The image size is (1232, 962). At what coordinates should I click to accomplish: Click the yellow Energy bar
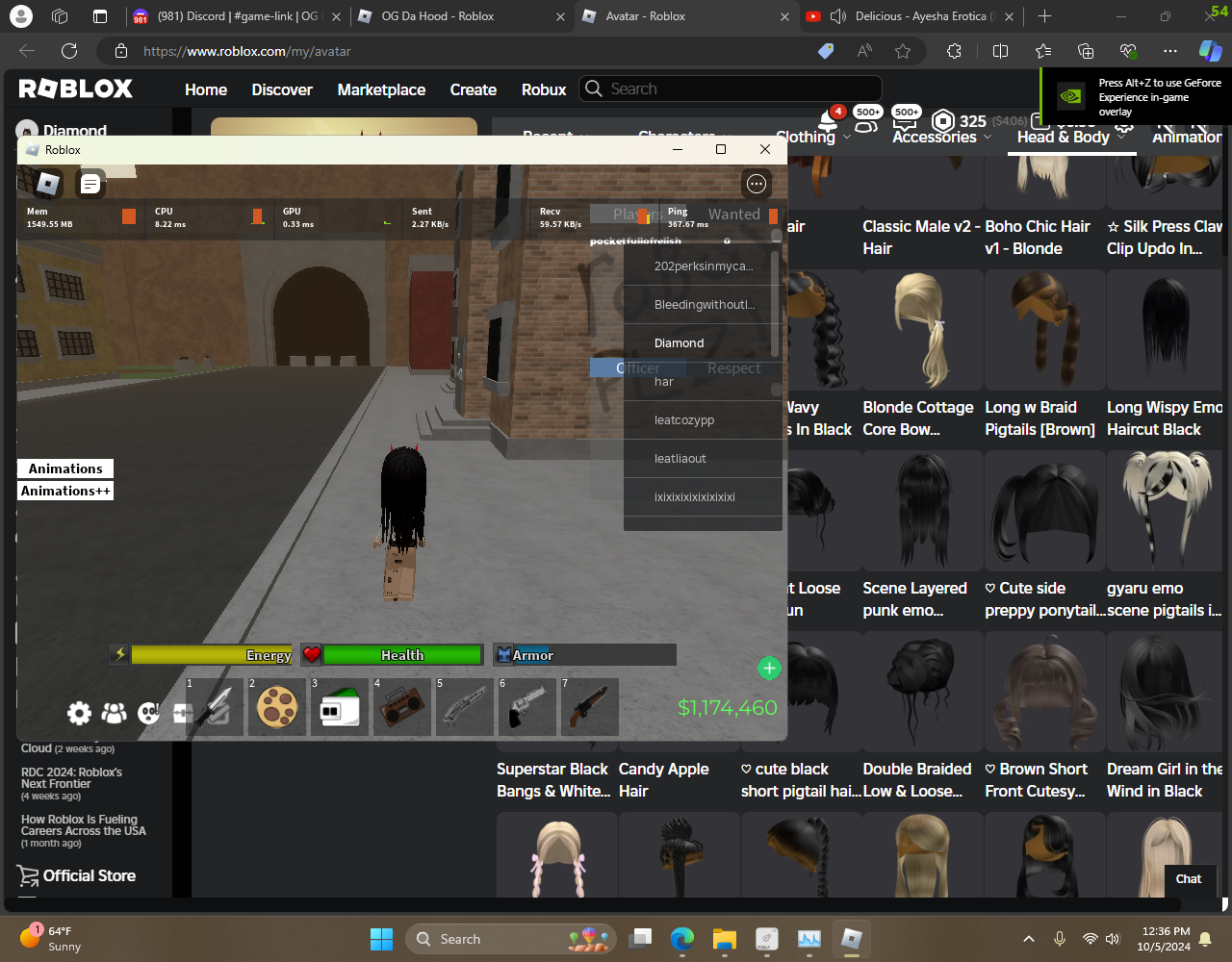point(212,655)
